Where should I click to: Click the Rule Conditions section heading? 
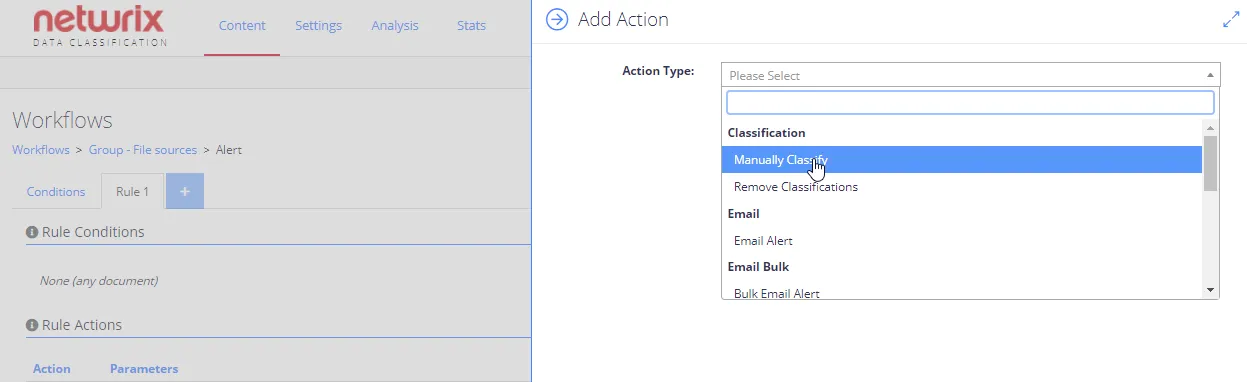point(93,232)
